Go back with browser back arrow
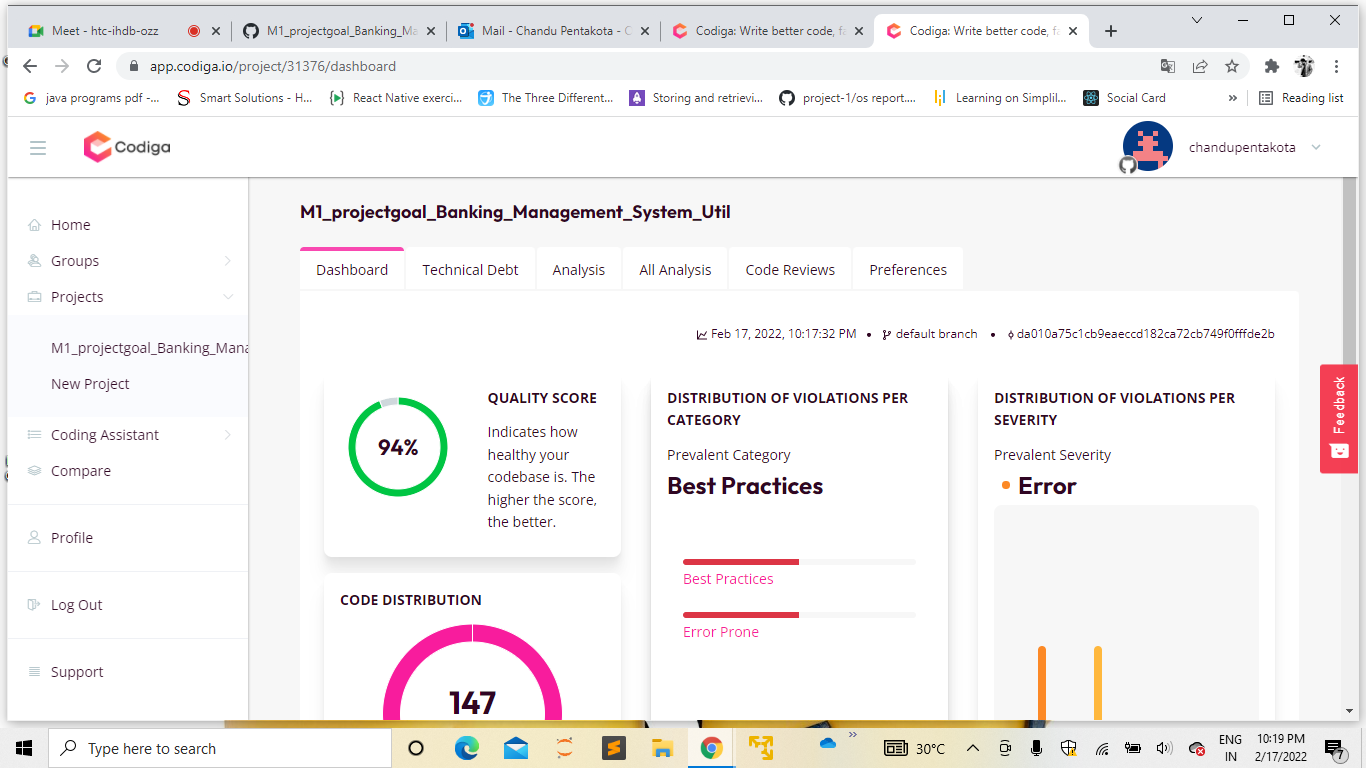The width and height of the screenshot is (1366, 768). pyautogui.click(x=30, y=66)
